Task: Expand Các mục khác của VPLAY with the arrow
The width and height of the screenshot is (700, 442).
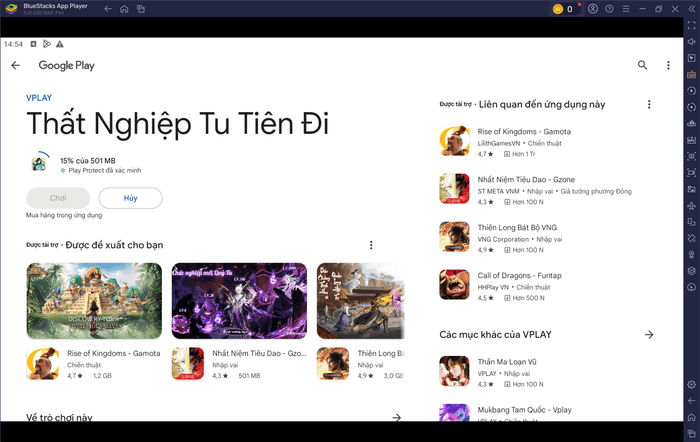Action: [649, 334]
